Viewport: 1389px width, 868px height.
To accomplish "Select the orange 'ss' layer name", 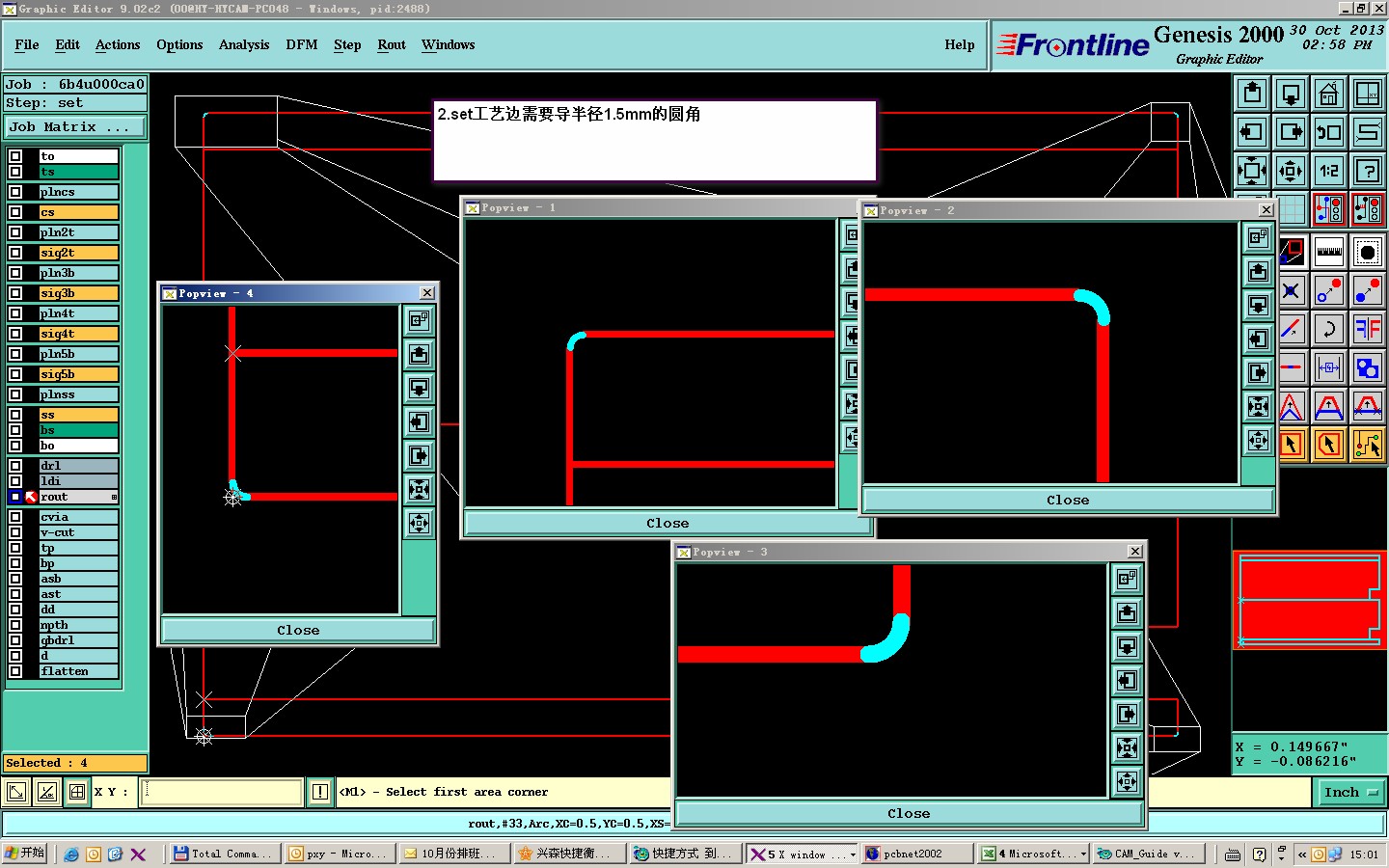I will pyautogui.click(x=78, y=415).
